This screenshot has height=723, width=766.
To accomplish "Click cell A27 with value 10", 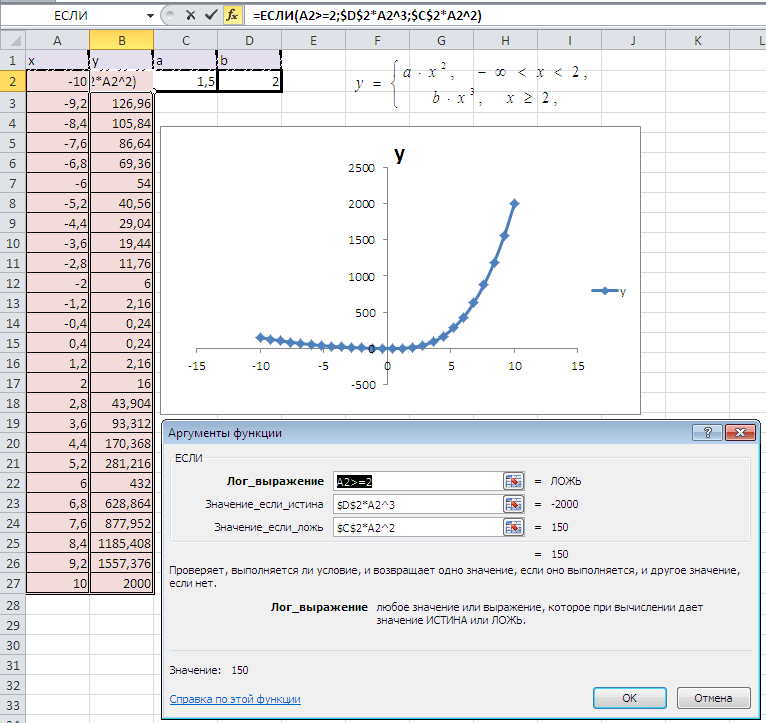I will pyautogui.click(x=58, y=583).
